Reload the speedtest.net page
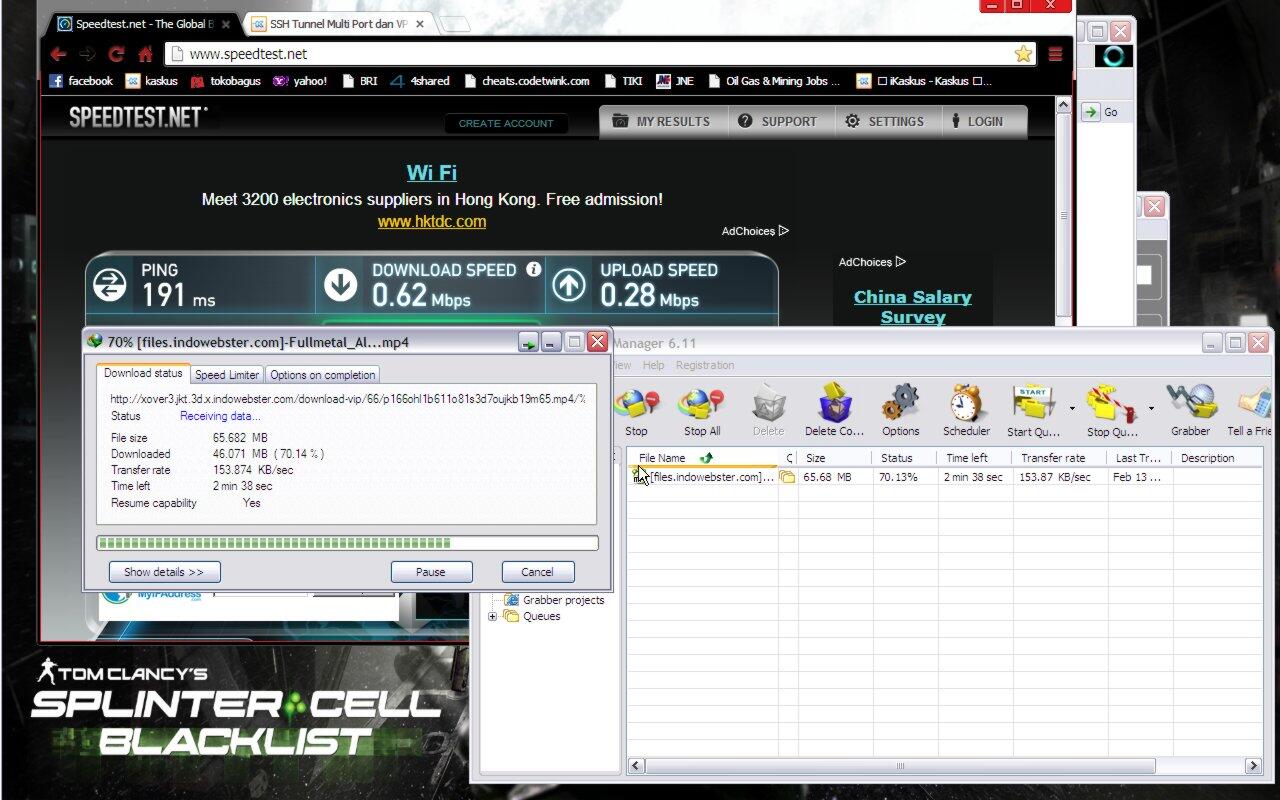 click(x=116, y=54)
